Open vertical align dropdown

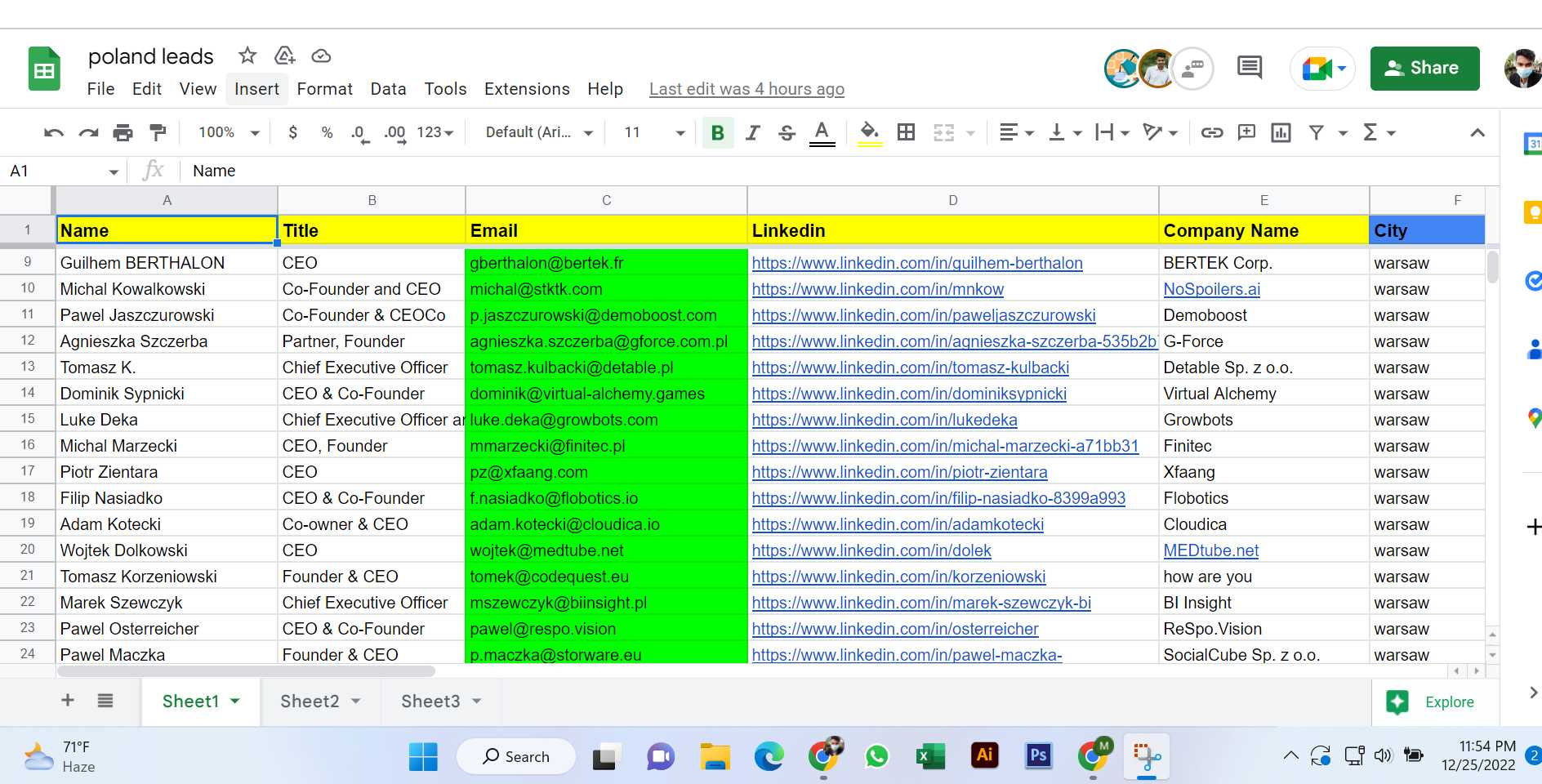1064,132
